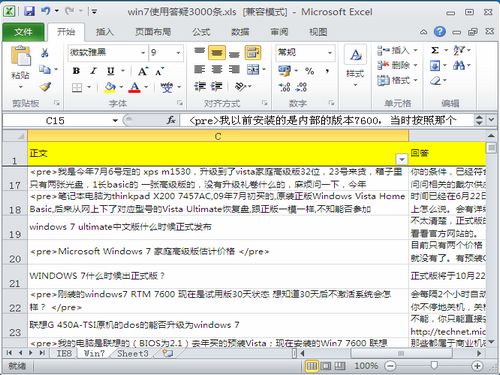The image size is (500, 375).
Task: Click the Fill down icon
Action: pos(435,65)
